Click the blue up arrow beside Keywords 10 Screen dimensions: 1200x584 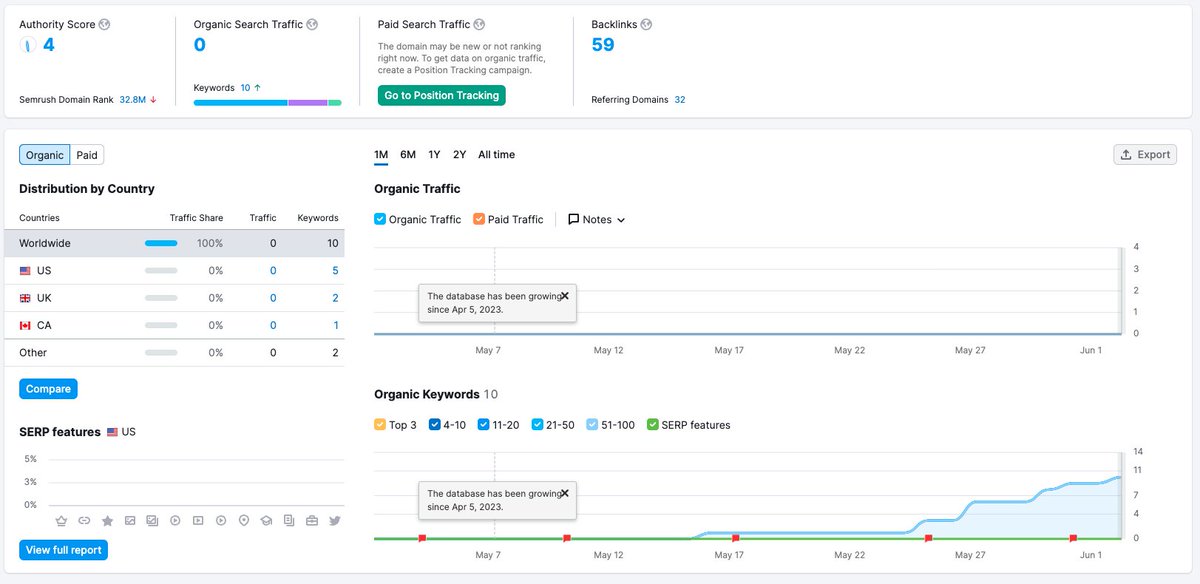257,88
